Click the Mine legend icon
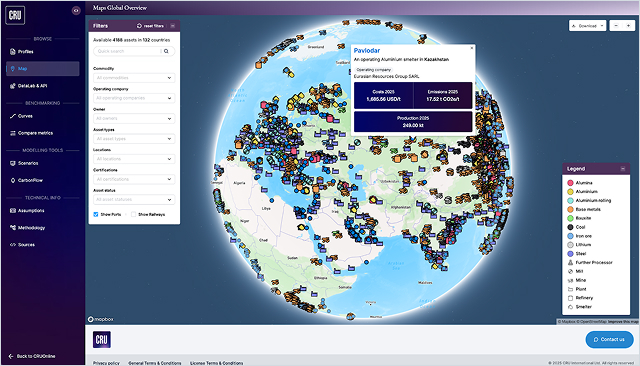640x366 pixels. click(x=570, y=280)
